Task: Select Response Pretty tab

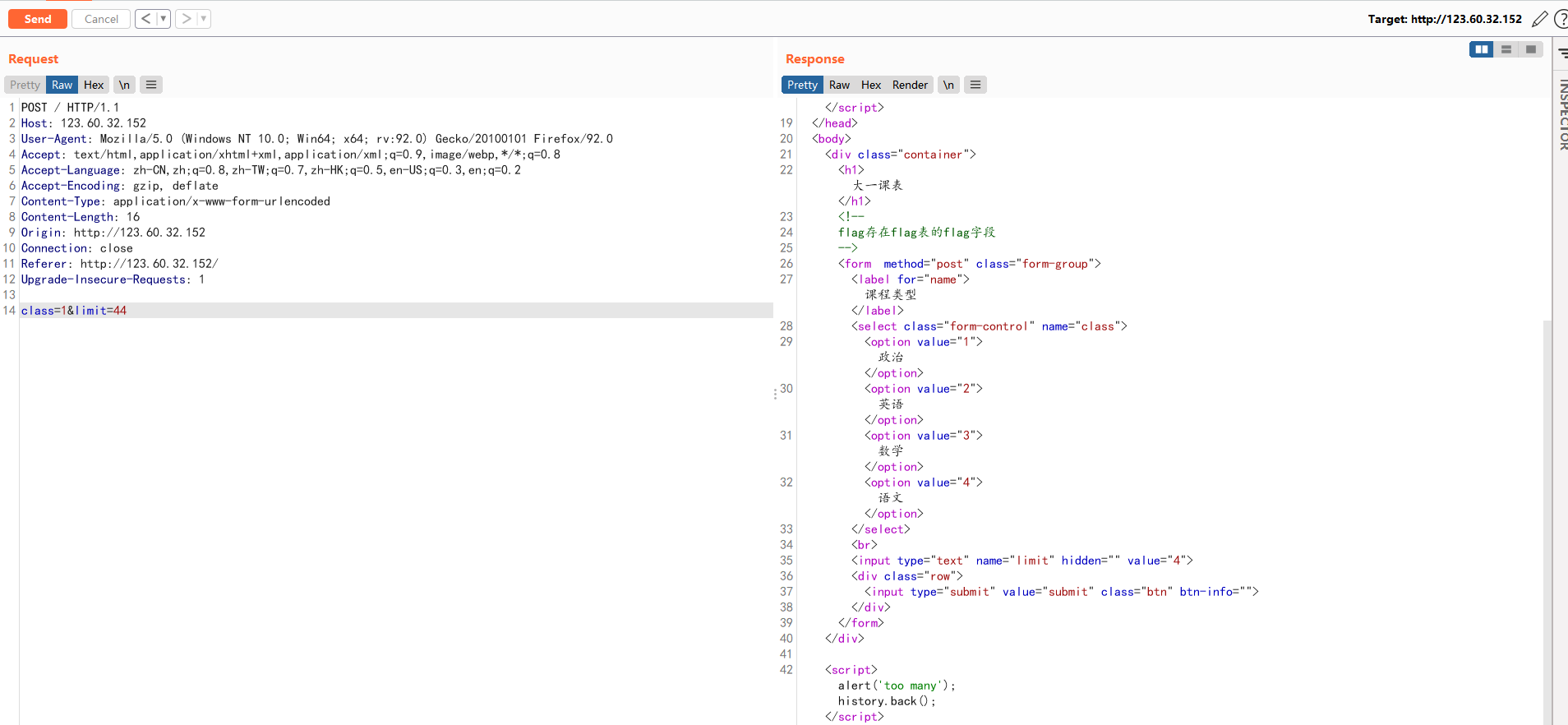Action: click(802, 85)
